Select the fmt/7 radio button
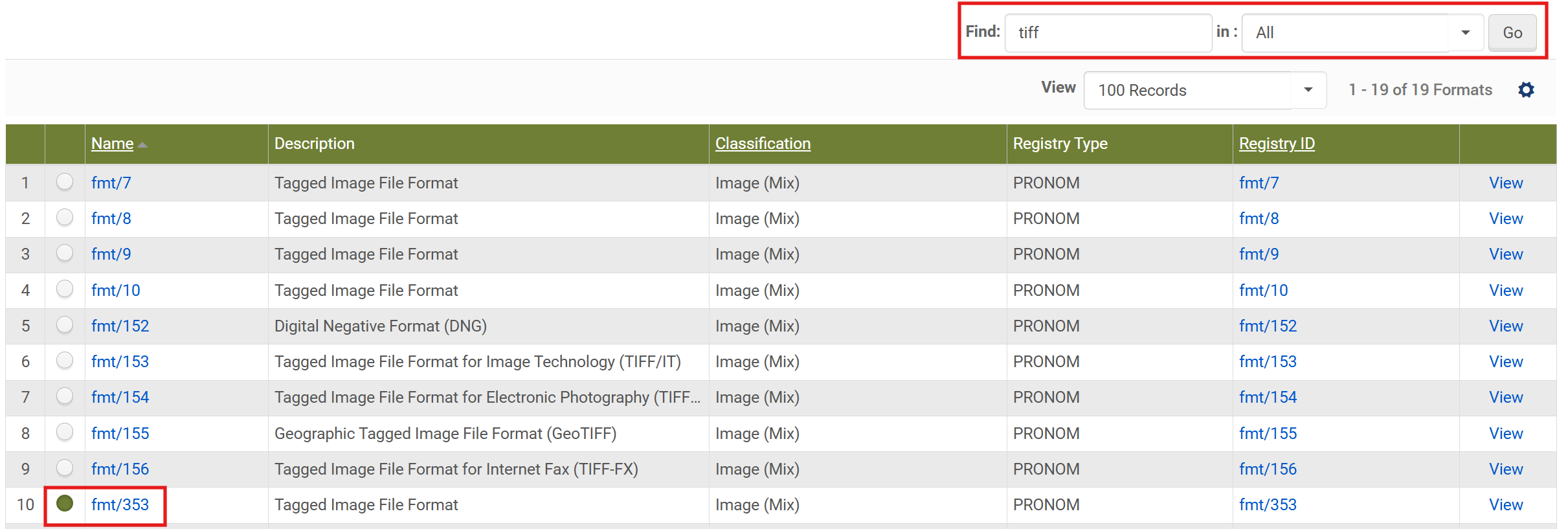Screen dimensions: 1568x529 65,182
